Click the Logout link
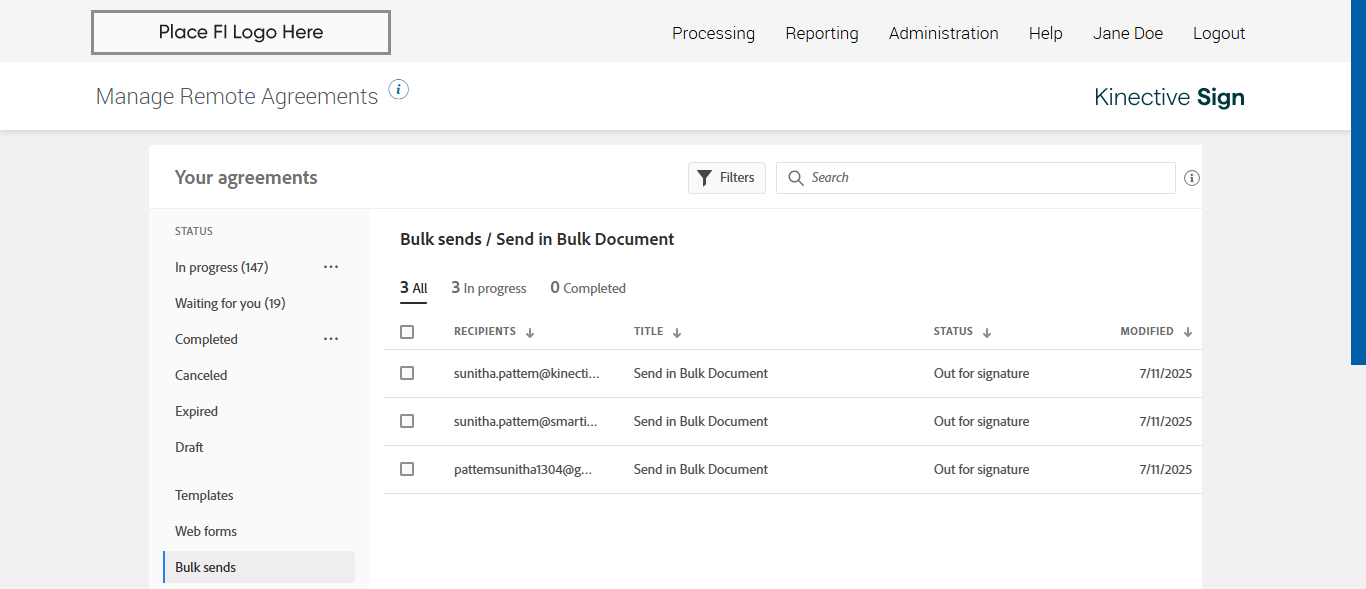Viewport: 1366px width, 589px height. point(1218,33)
